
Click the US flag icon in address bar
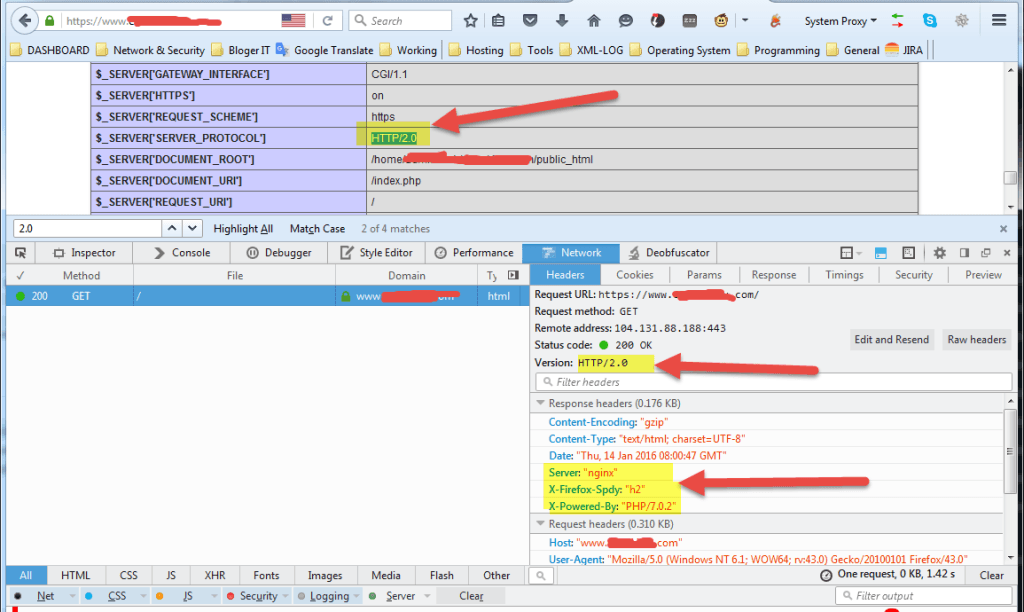(293, 21)
